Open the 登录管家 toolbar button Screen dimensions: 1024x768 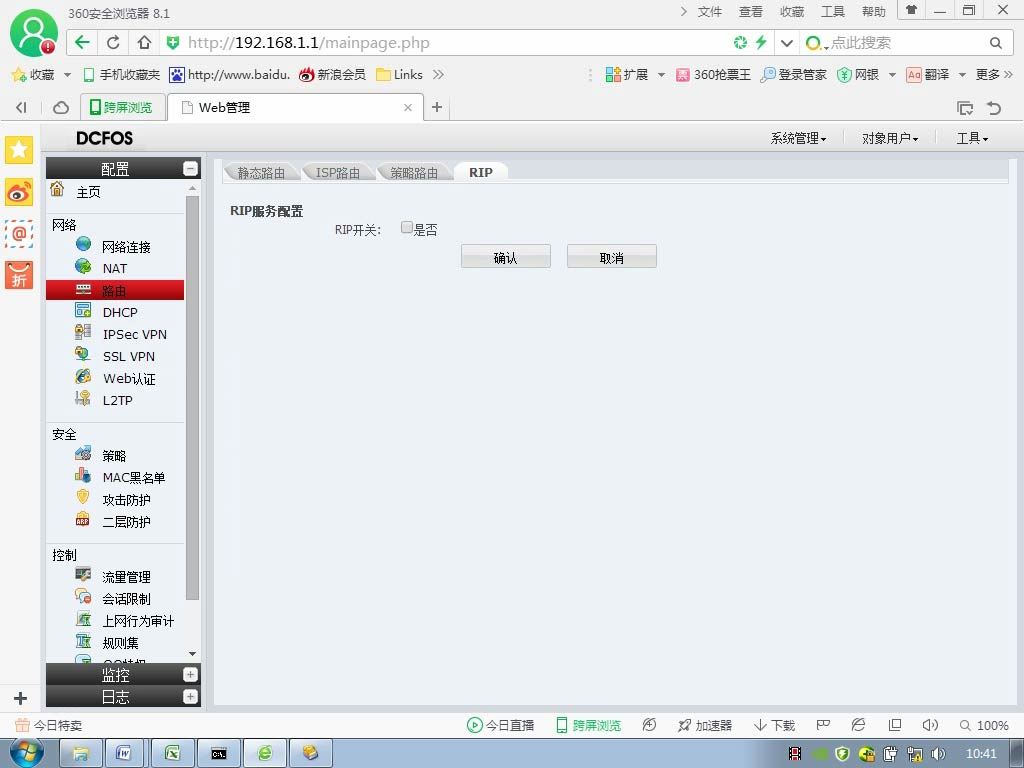[x=793, y=75]
